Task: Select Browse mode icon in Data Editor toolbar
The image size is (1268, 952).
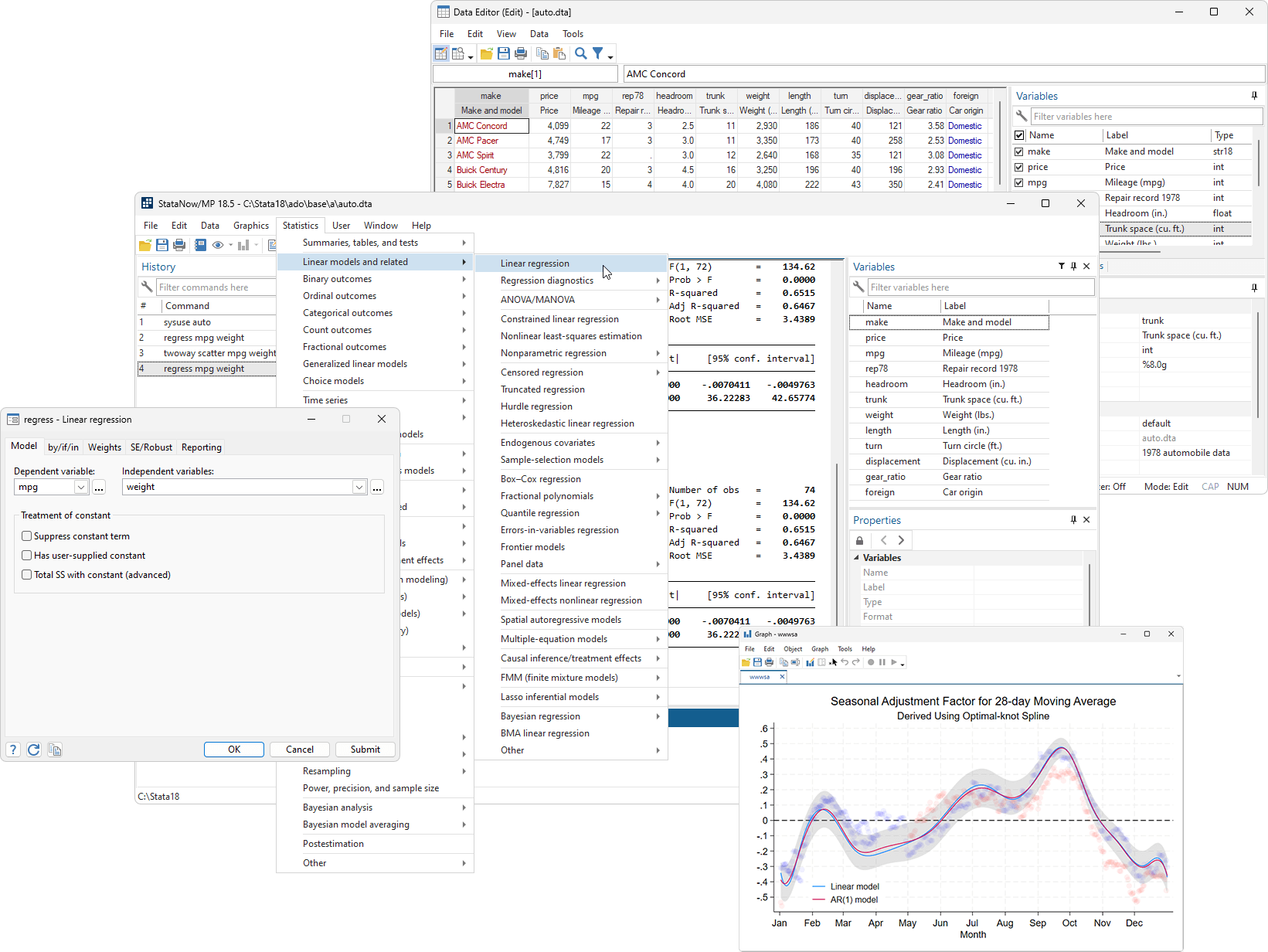Action: click(458, 53)
